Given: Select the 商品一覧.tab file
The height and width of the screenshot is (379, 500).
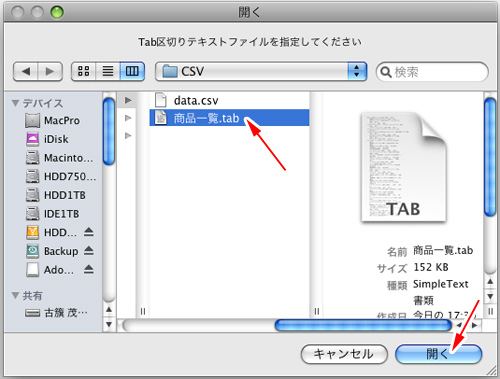Looking at the screenshot, I should (229, 118).
